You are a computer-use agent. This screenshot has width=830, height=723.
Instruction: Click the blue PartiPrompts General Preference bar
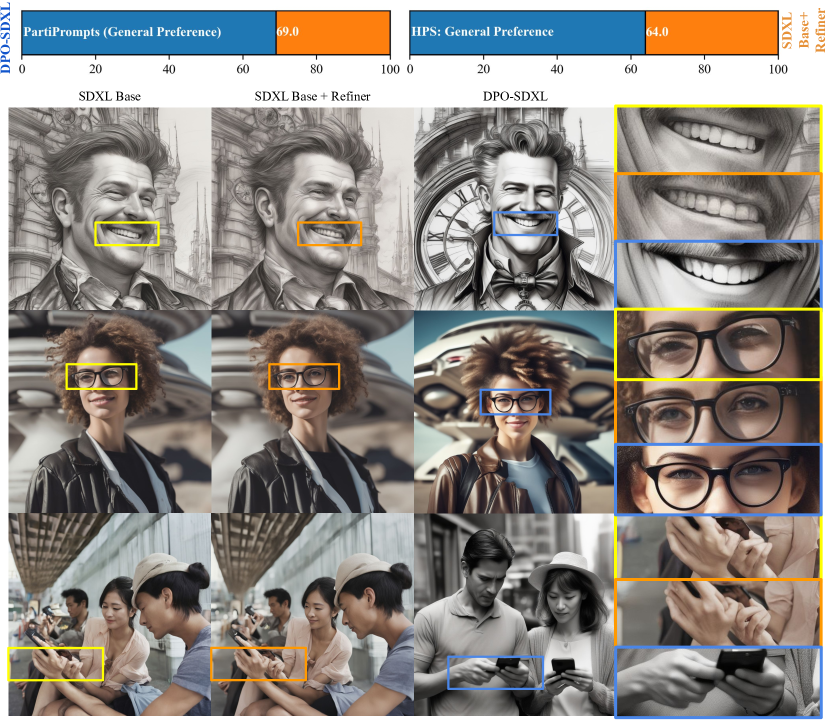click(x=149, y=32)
